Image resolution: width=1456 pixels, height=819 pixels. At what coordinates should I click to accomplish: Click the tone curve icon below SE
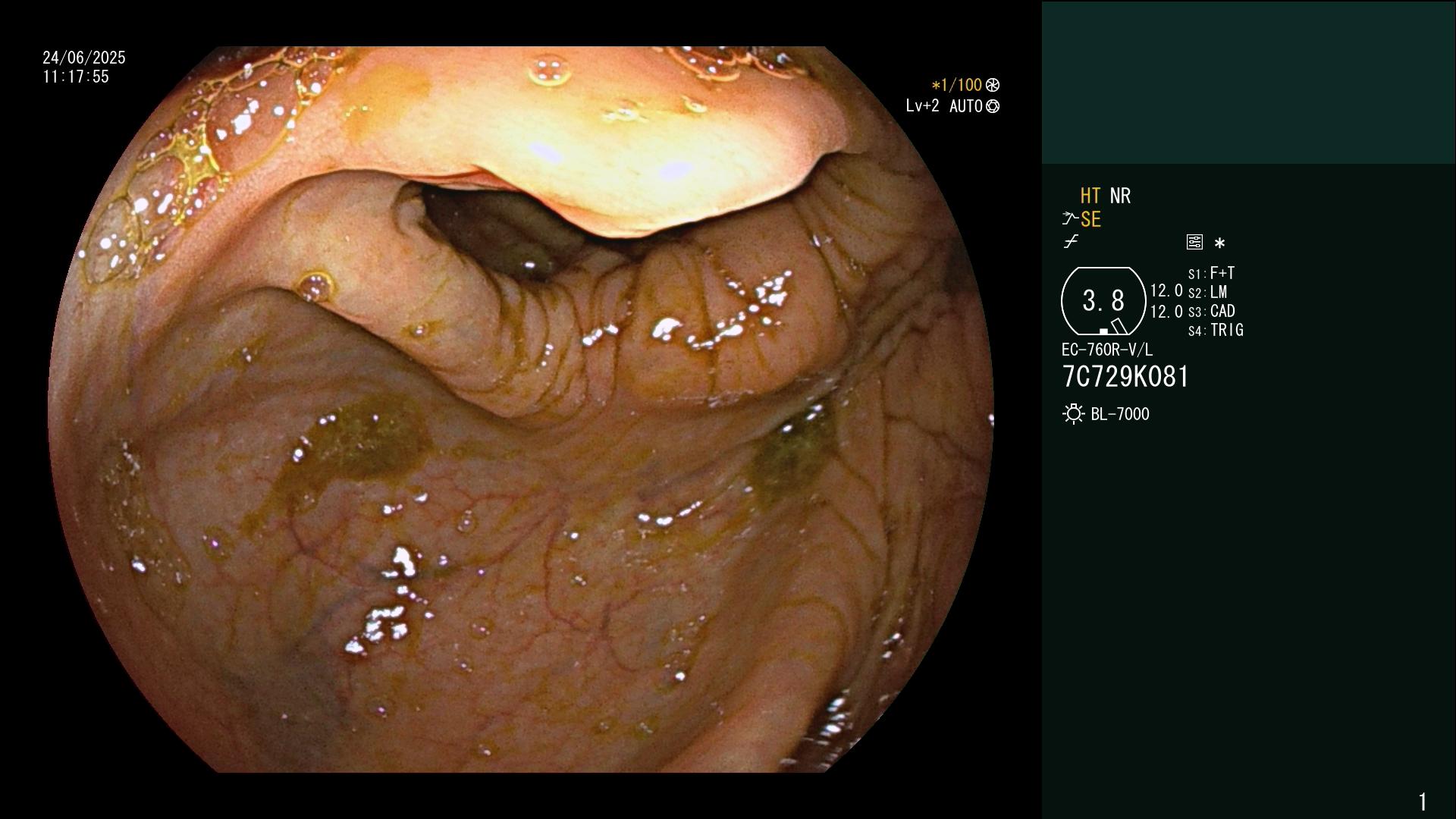tap(1071, 242)
